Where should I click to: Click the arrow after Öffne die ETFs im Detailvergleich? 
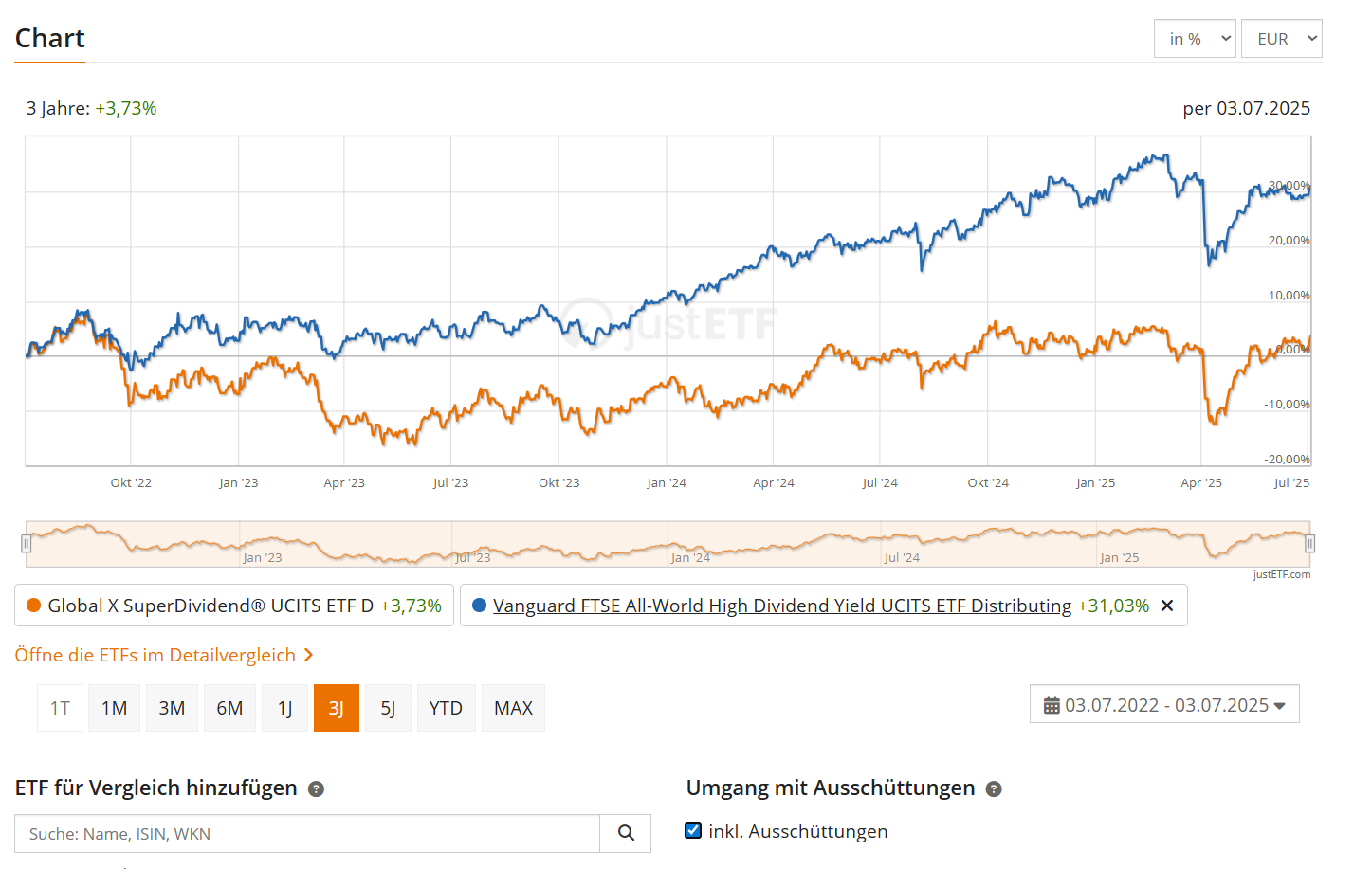308,655
